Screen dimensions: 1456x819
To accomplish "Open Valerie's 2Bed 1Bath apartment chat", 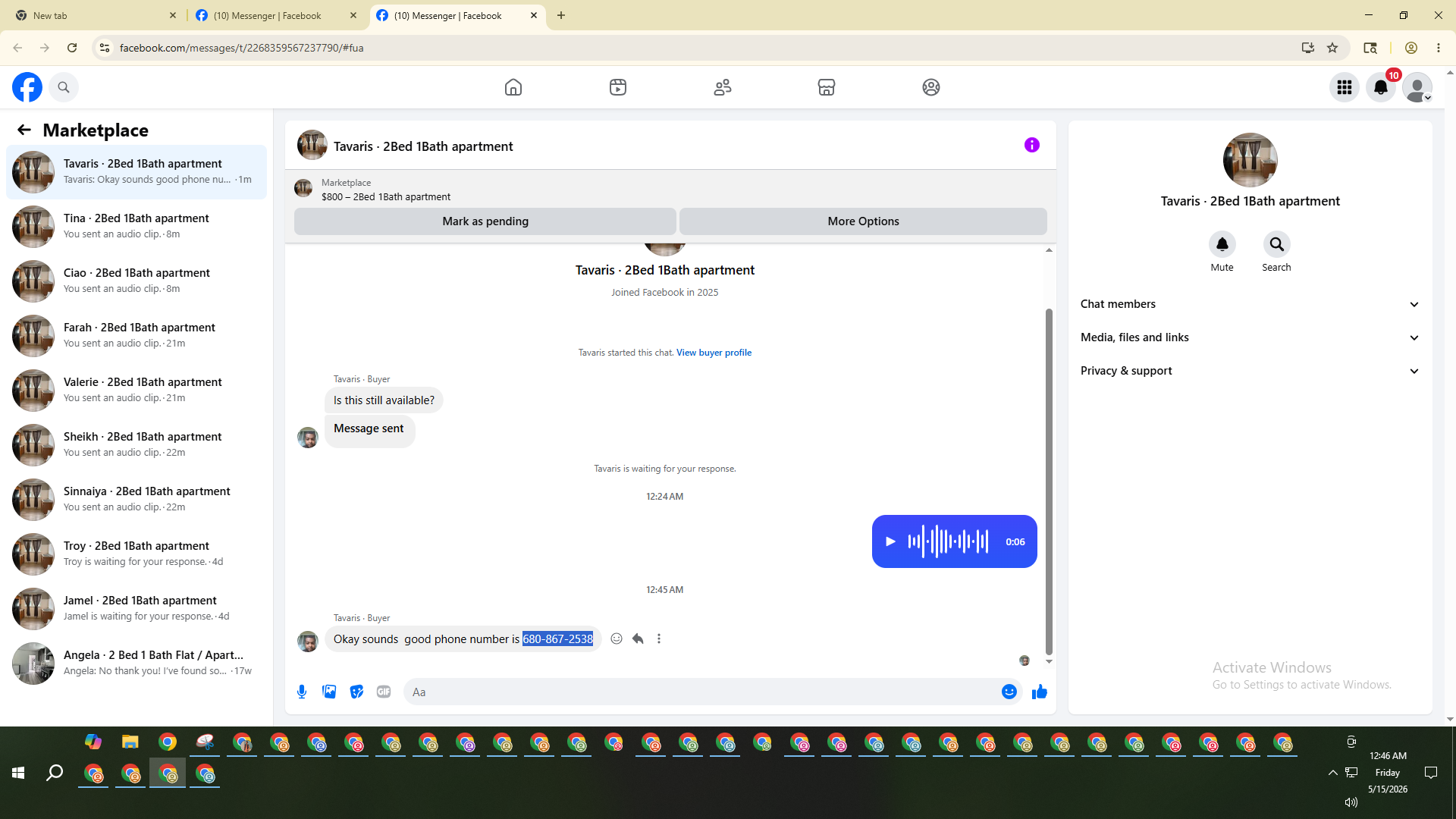I will click(x=136, y=391).
